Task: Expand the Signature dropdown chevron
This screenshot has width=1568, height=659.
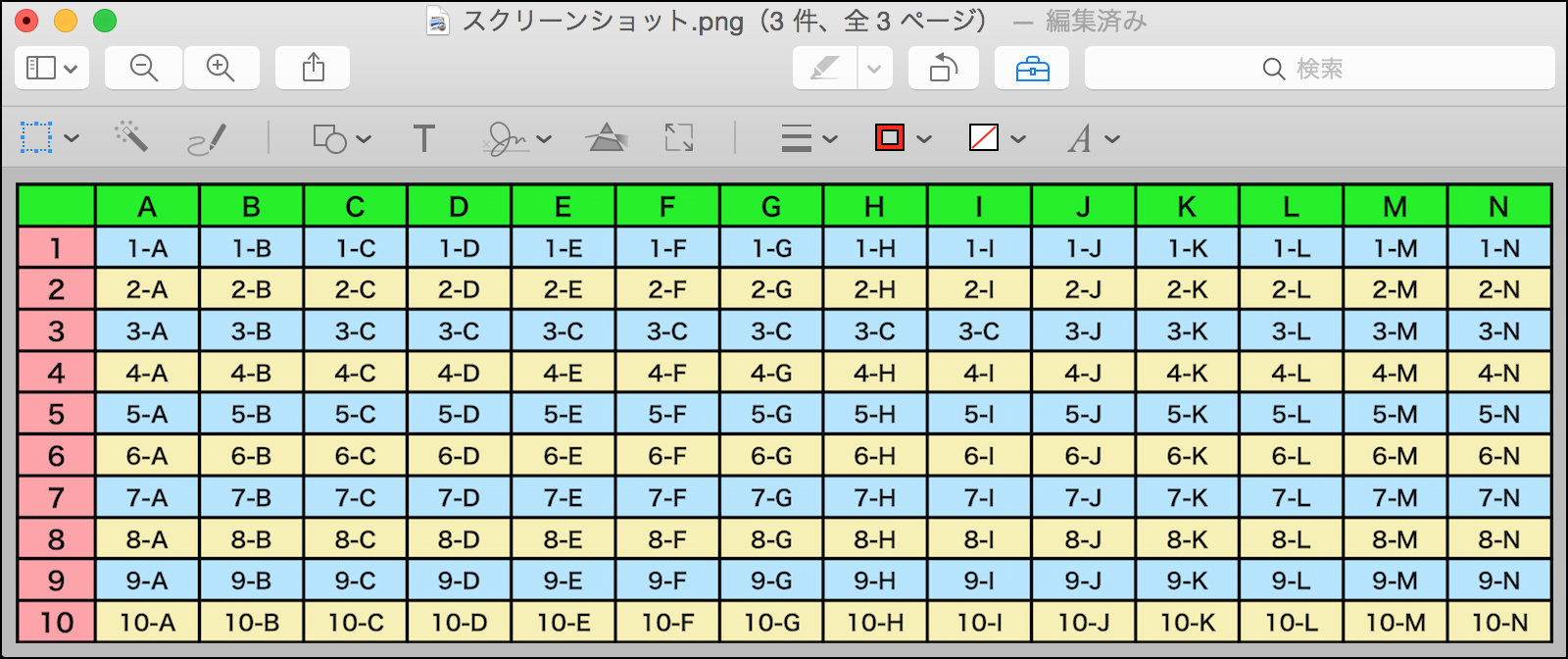Action: (x=544, y=139)
